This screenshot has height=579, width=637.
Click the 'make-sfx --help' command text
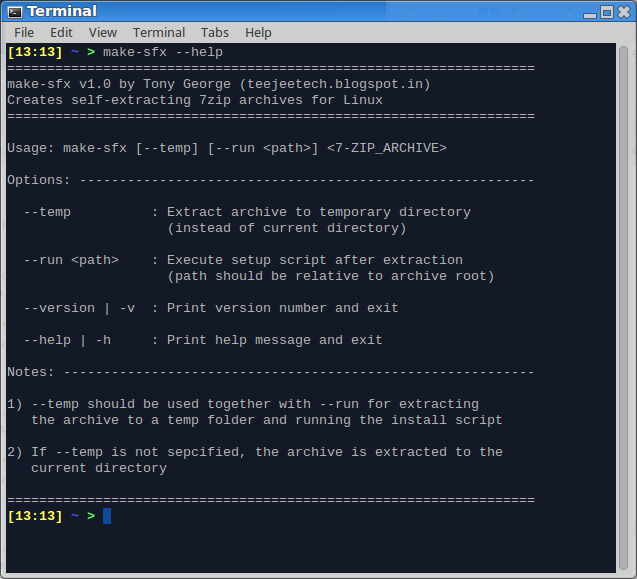pos(163,52)
